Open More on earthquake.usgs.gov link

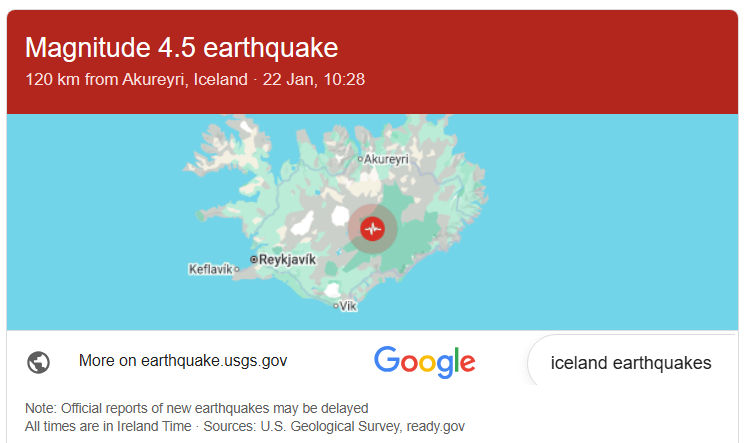(183, 360)
